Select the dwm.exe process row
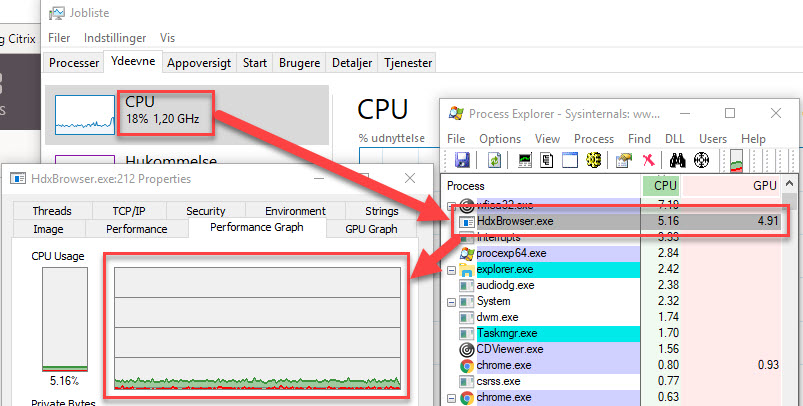Image resolution: width=803 pixels, height=406 pixels. pos(612,317)
